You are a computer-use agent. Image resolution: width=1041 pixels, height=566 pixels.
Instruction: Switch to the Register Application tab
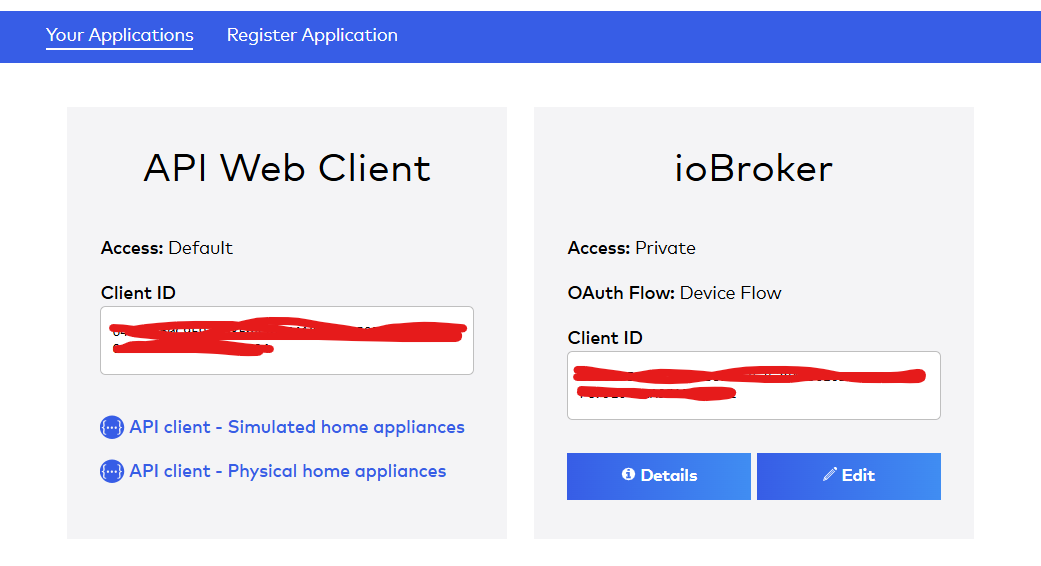(x=312, y=35)
